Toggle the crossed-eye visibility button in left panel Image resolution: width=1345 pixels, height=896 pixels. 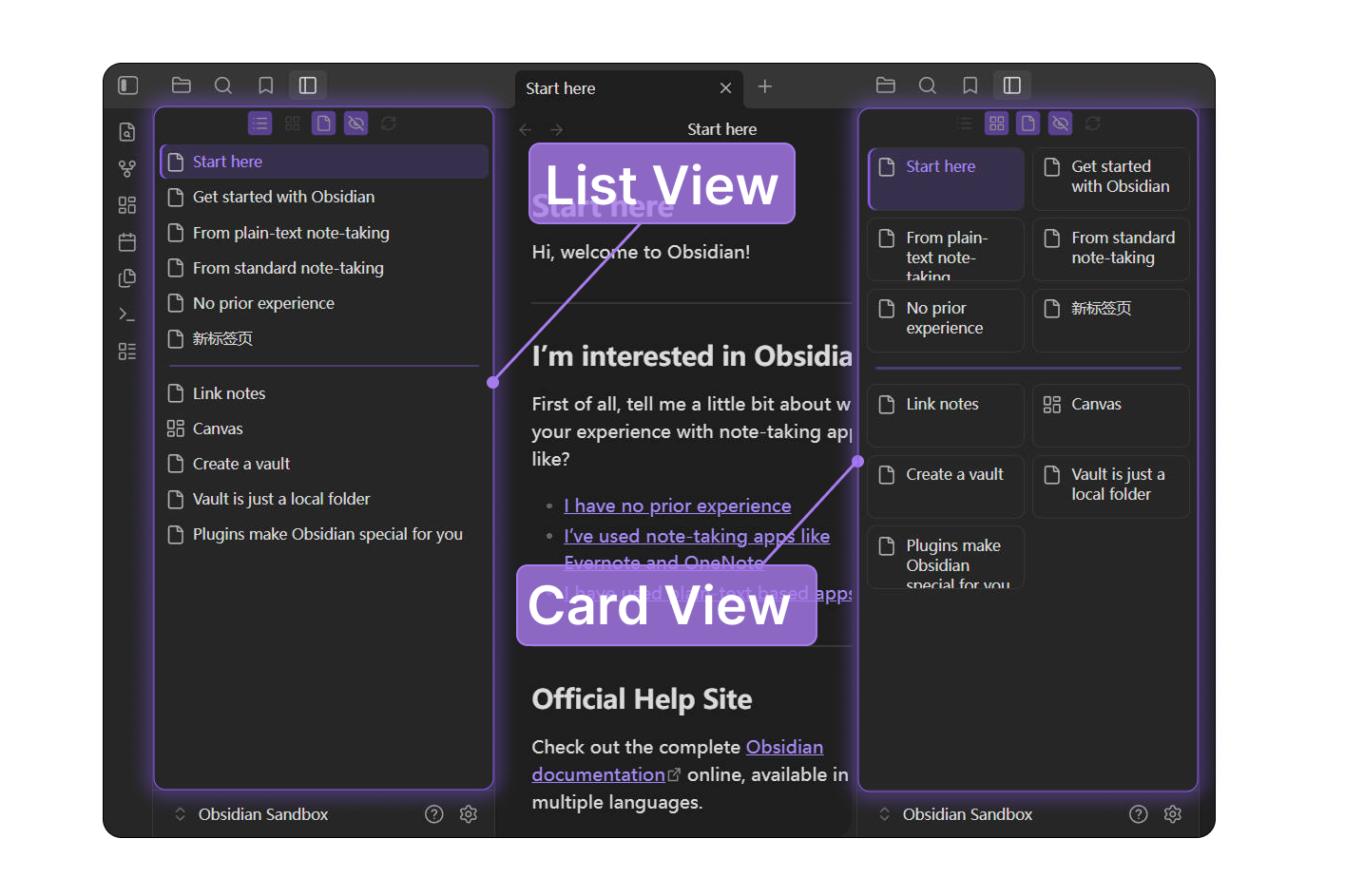(x=356, y=124)
